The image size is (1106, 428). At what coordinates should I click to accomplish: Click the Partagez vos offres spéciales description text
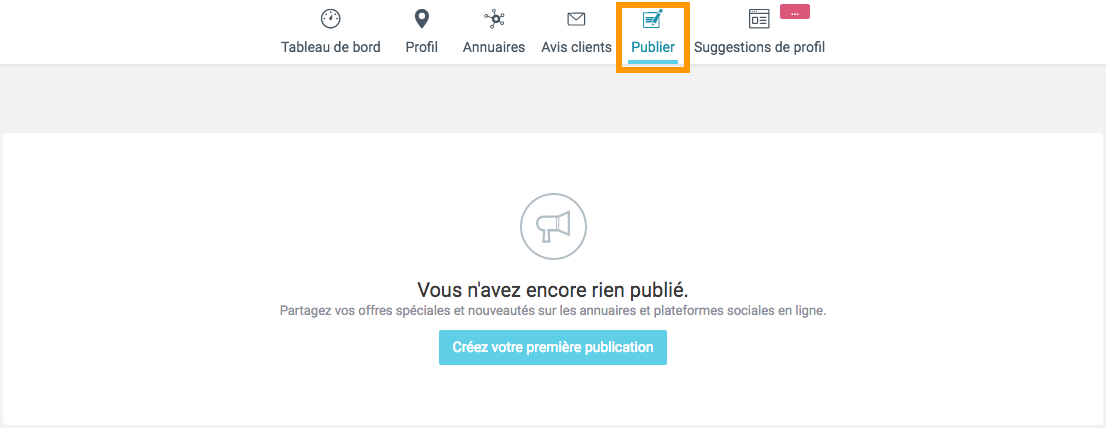point(553,311)
